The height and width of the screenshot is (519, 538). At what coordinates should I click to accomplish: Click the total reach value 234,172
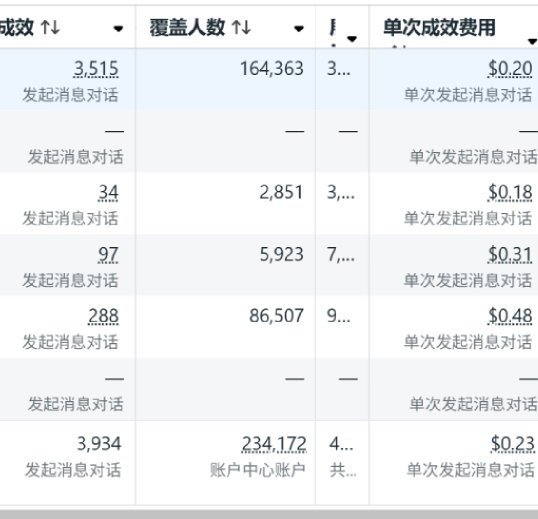coord(274,444)
